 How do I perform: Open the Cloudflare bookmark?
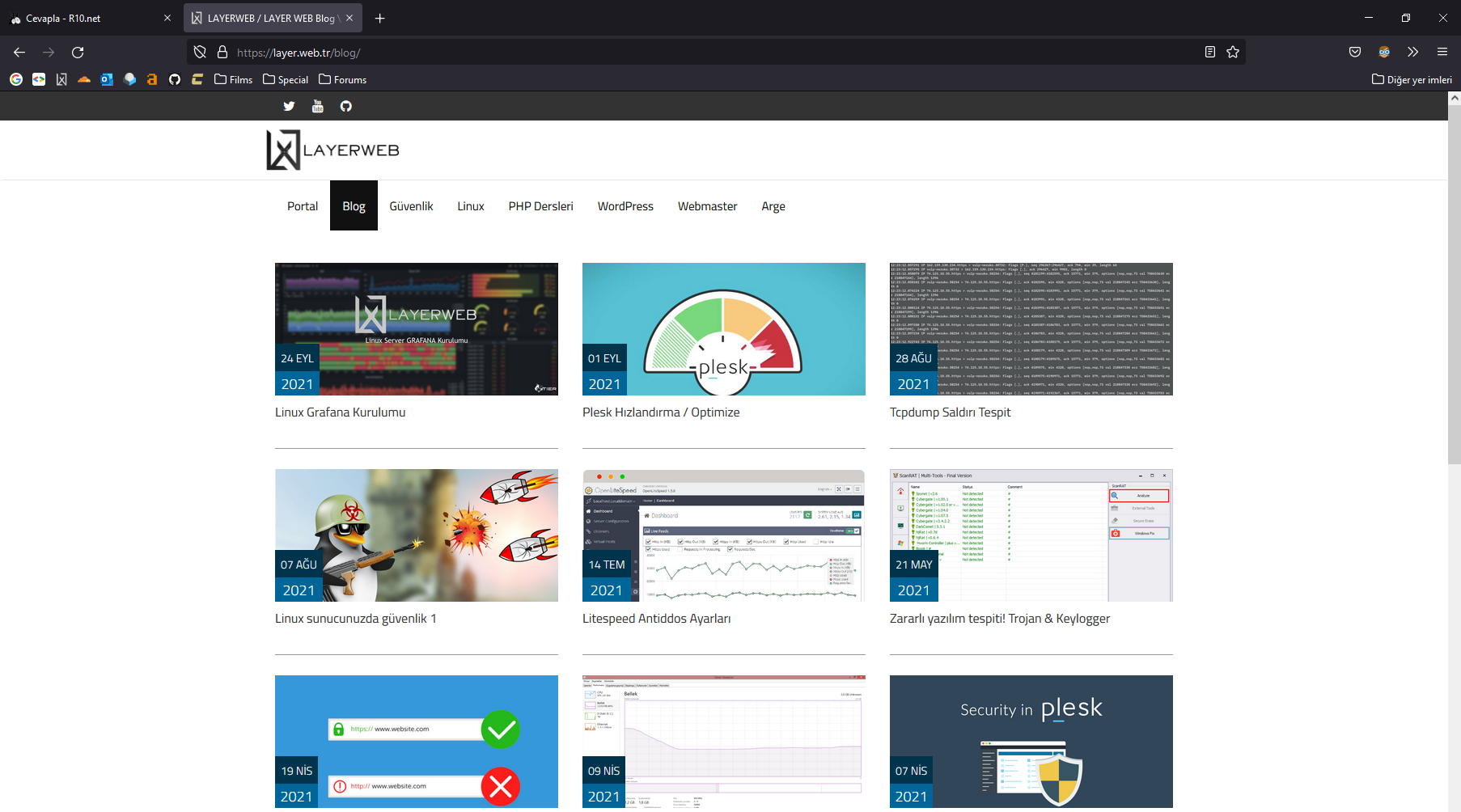pyautogui.click(x=84, y=79)
